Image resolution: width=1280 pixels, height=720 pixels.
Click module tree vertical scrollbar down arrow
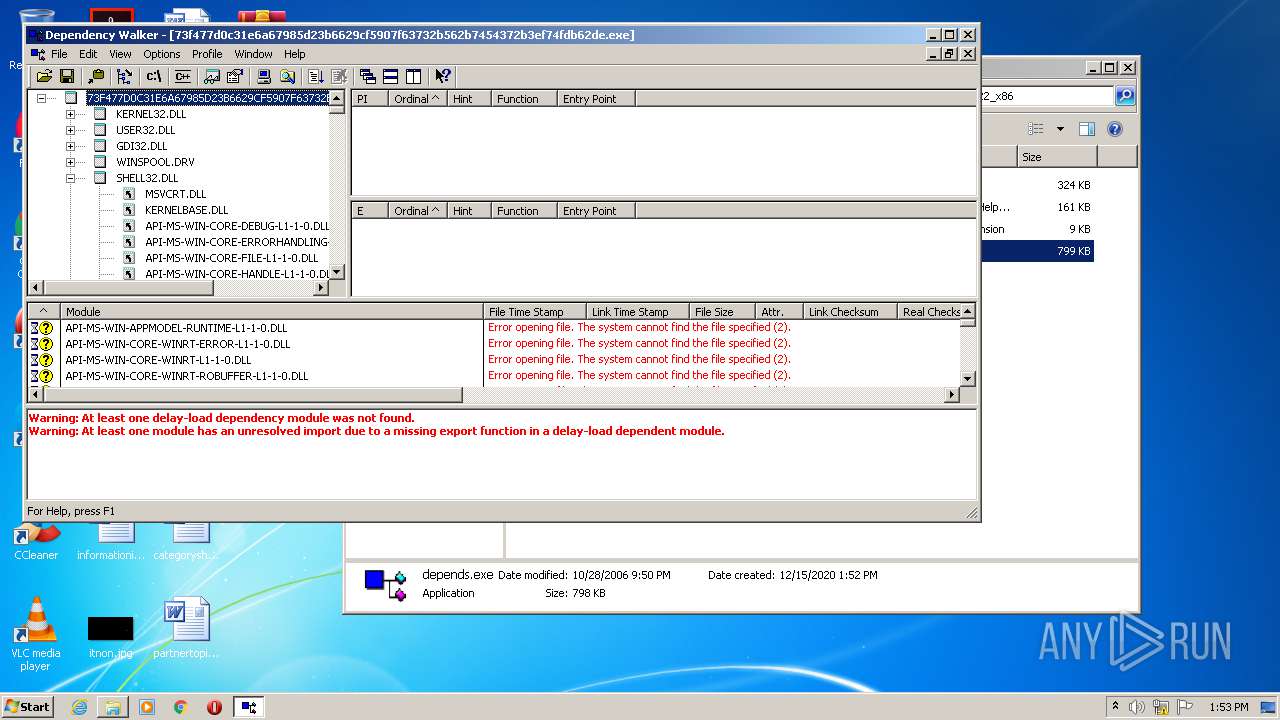tap(337, 272)
